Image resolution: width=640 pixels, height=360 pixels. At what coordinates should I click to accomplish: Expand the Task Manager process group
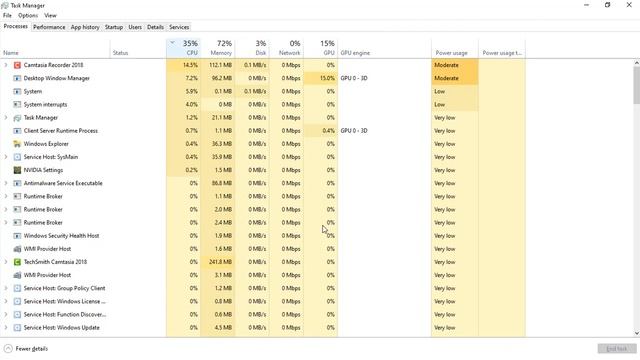coord(6,118)
